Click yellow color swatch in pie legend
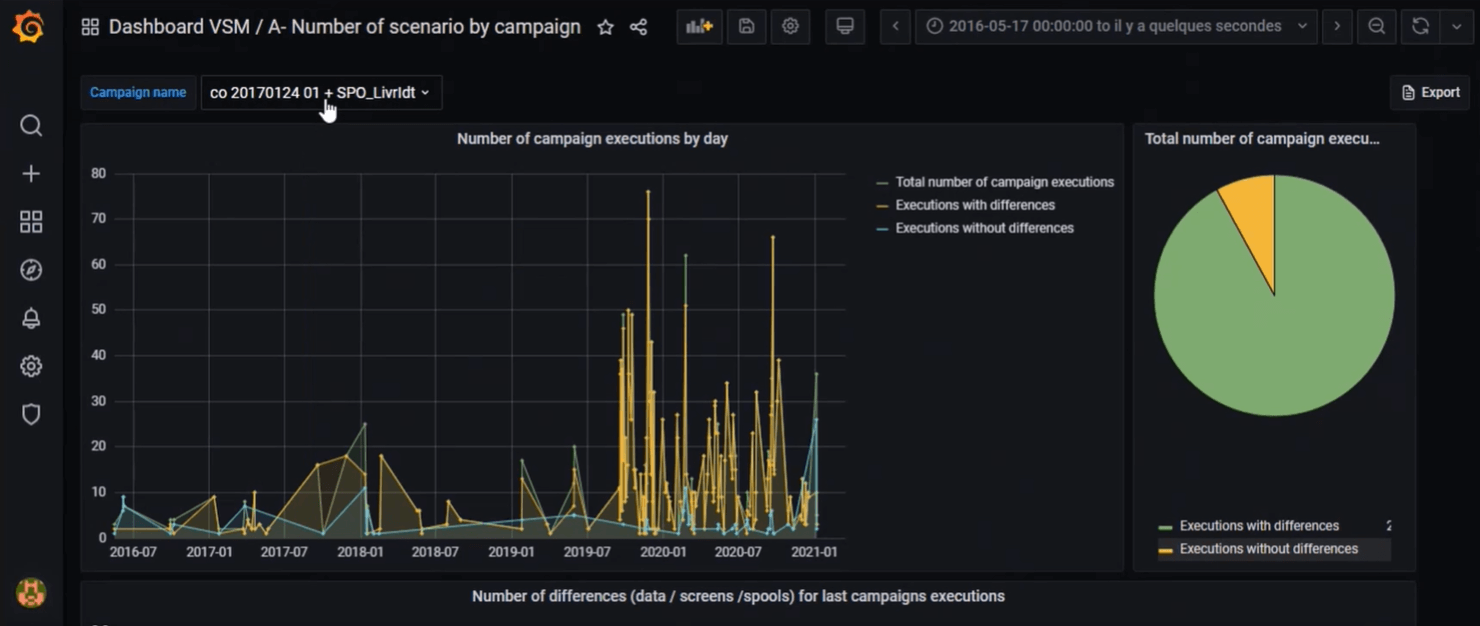The image size is (1480, 626). click(x=1165, y=550)
